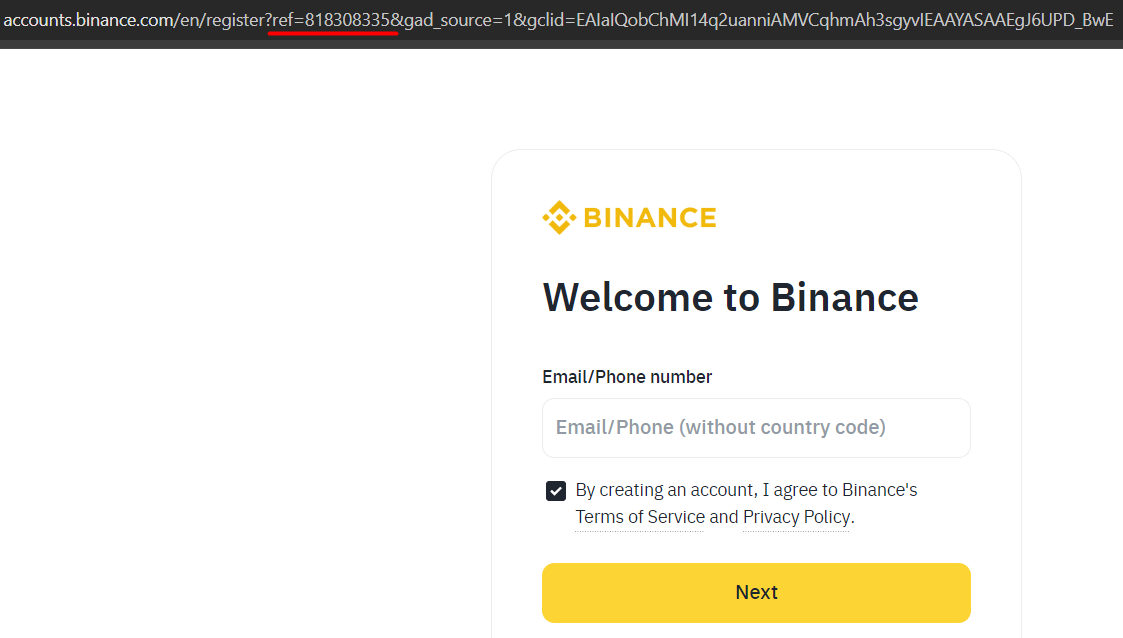Viewport: 1123px width, 638px height.
Task: Click the 'By creating an account' text
Action: (665, 490)
